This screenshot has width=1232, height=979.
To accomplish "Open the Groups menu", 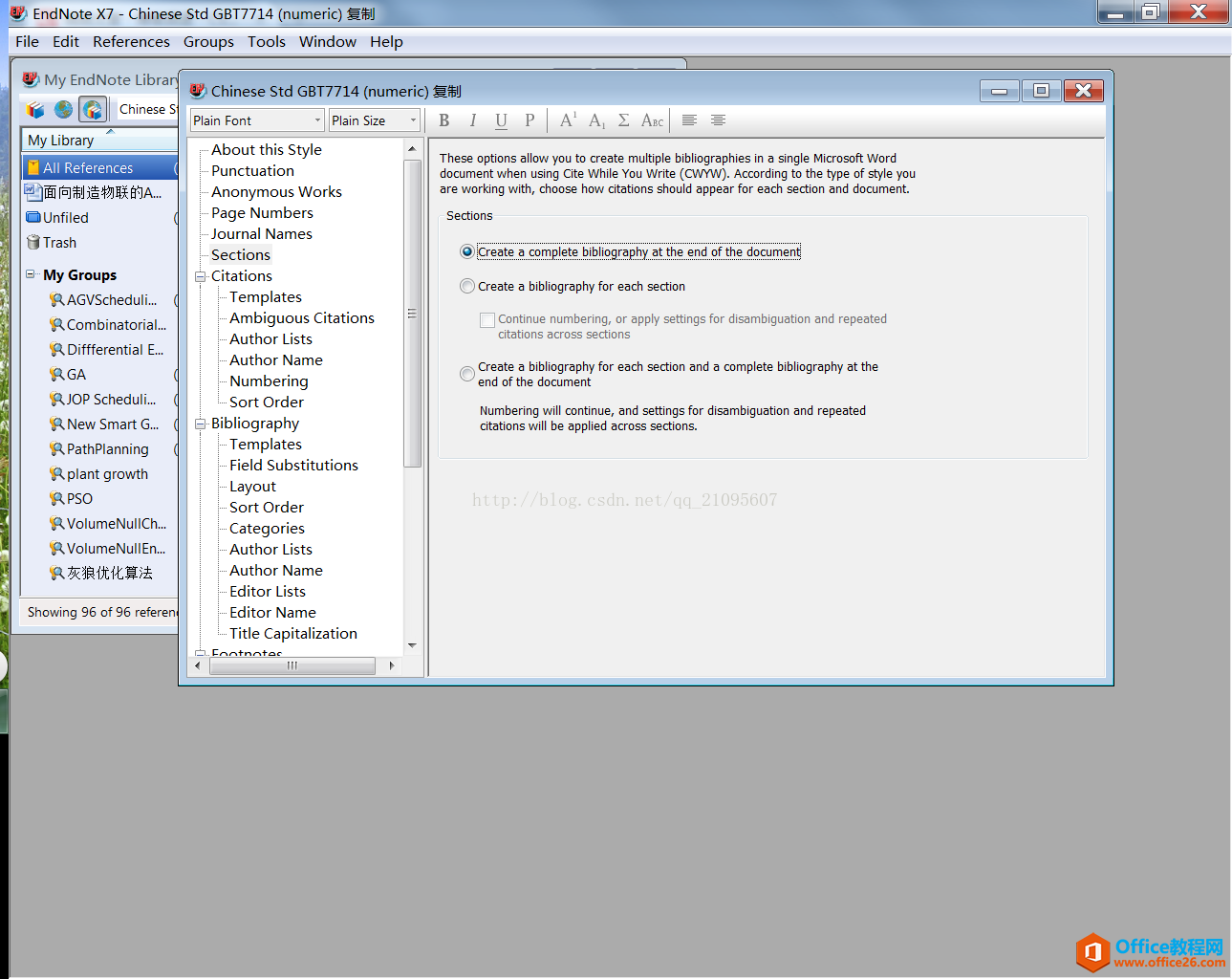I will point(208,41).
